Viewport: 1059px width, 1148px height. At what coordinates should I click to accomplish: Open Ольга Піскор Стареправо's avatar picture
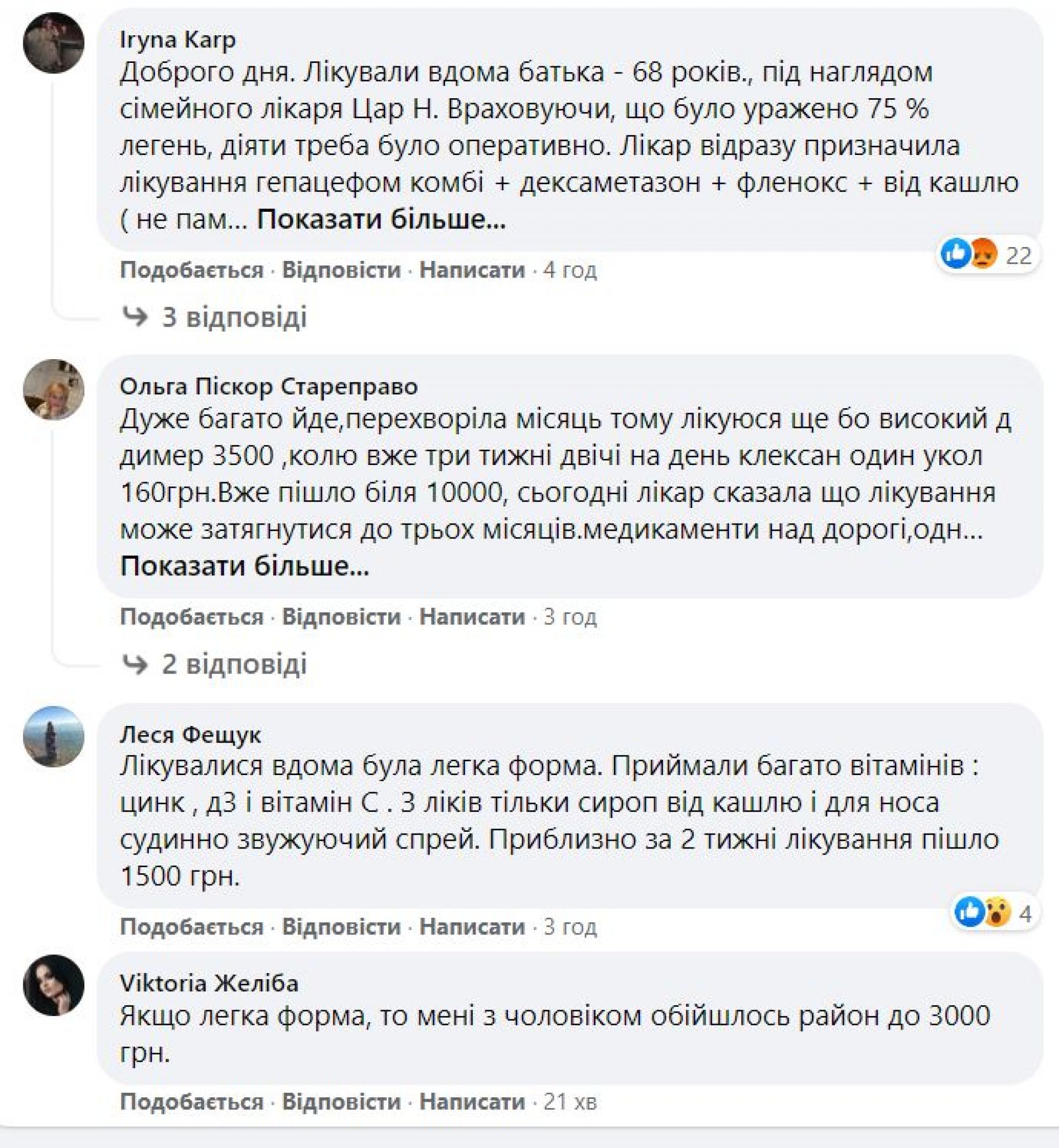(x=54, y=389)
